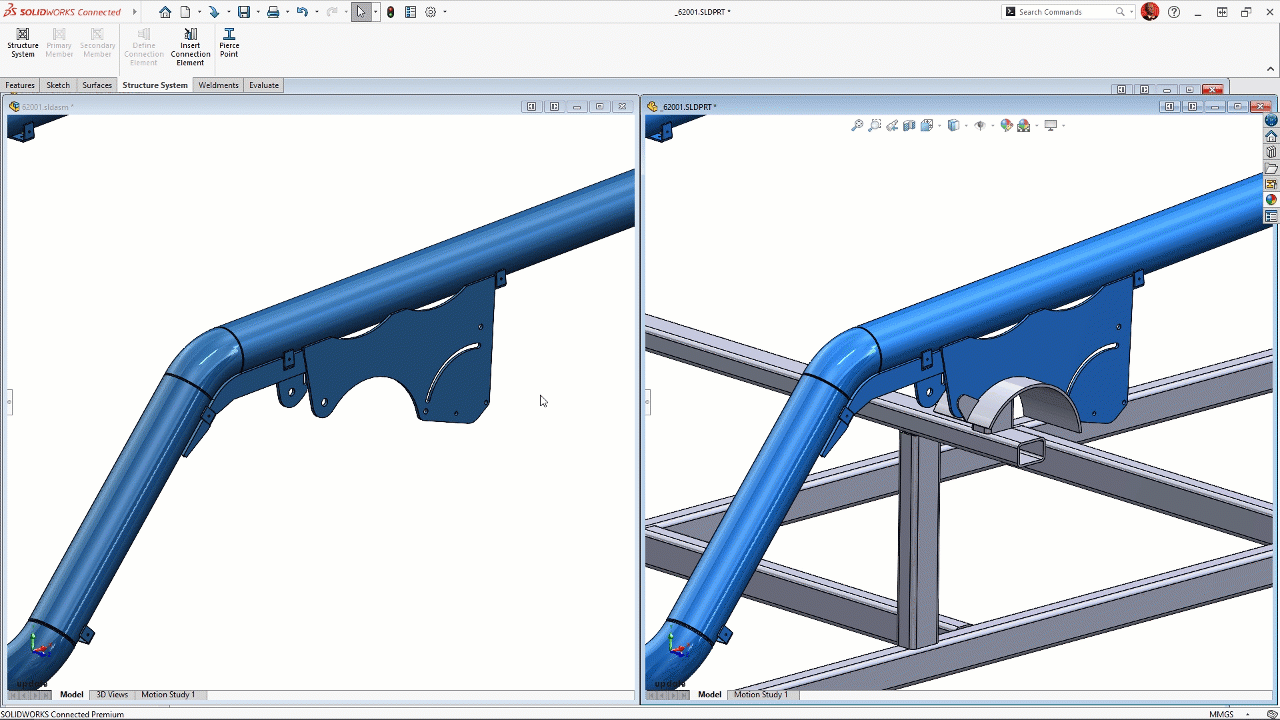Expand the Options gear dropdown arrow
Screen dimensions: 1280x720
pyautogui.click(x=445, y=12)
